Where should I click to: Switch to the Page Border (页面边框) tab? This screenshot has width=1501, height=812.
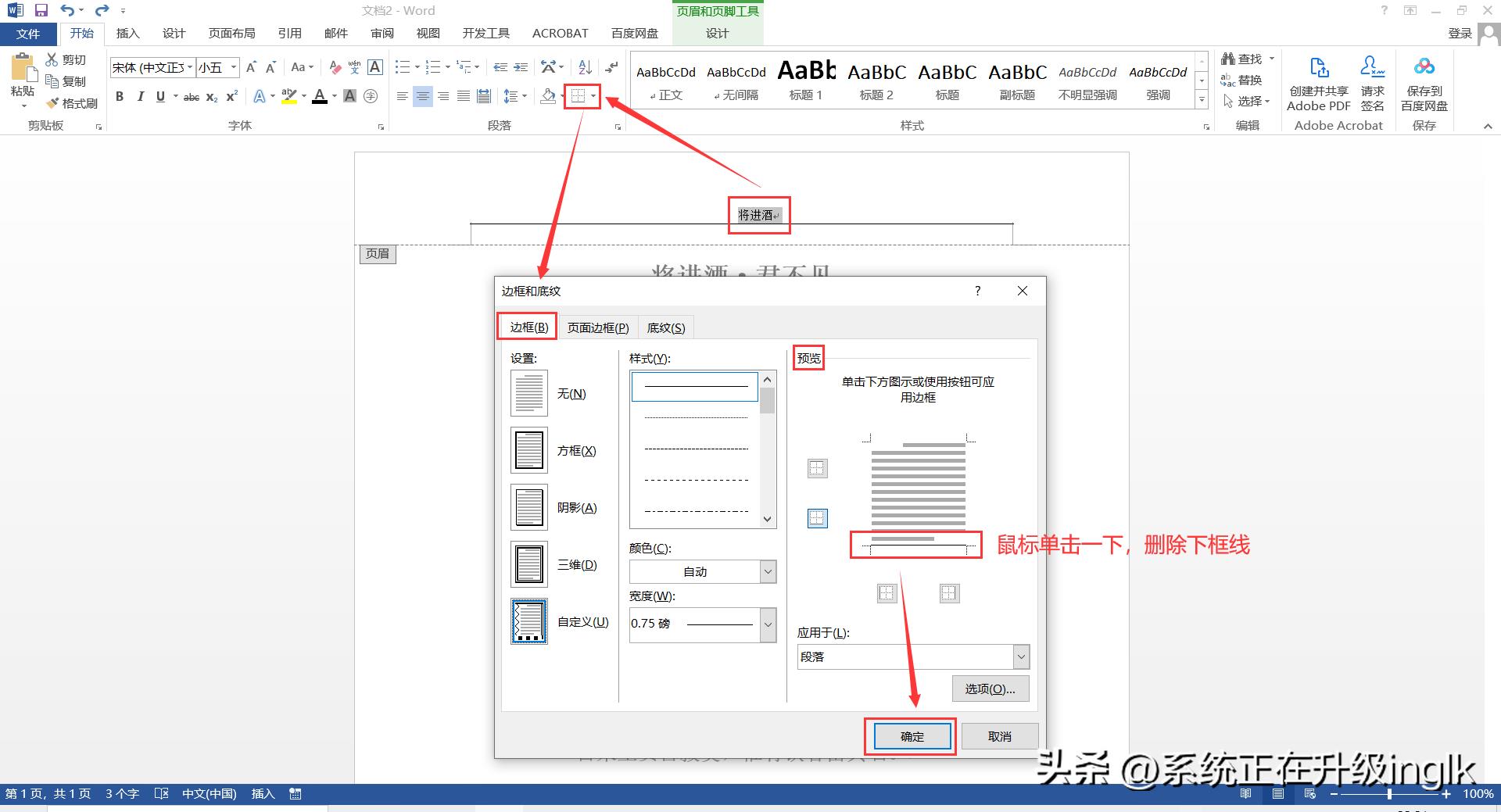coord(597,327)
